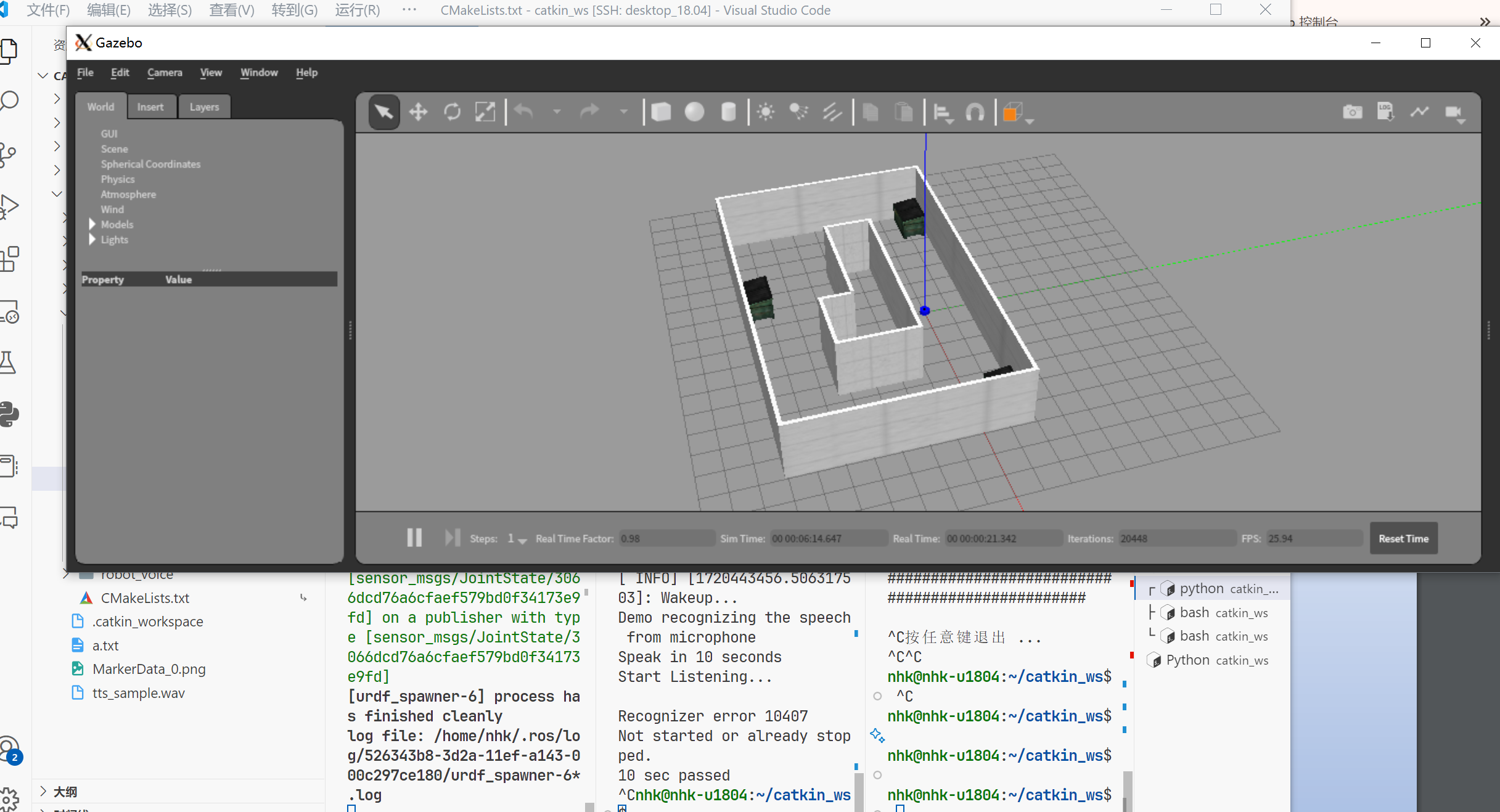Select the Translate mode tool
The width and height of the screenshot is (1500, 812).
pyautogui.click(x=418, y=112)
